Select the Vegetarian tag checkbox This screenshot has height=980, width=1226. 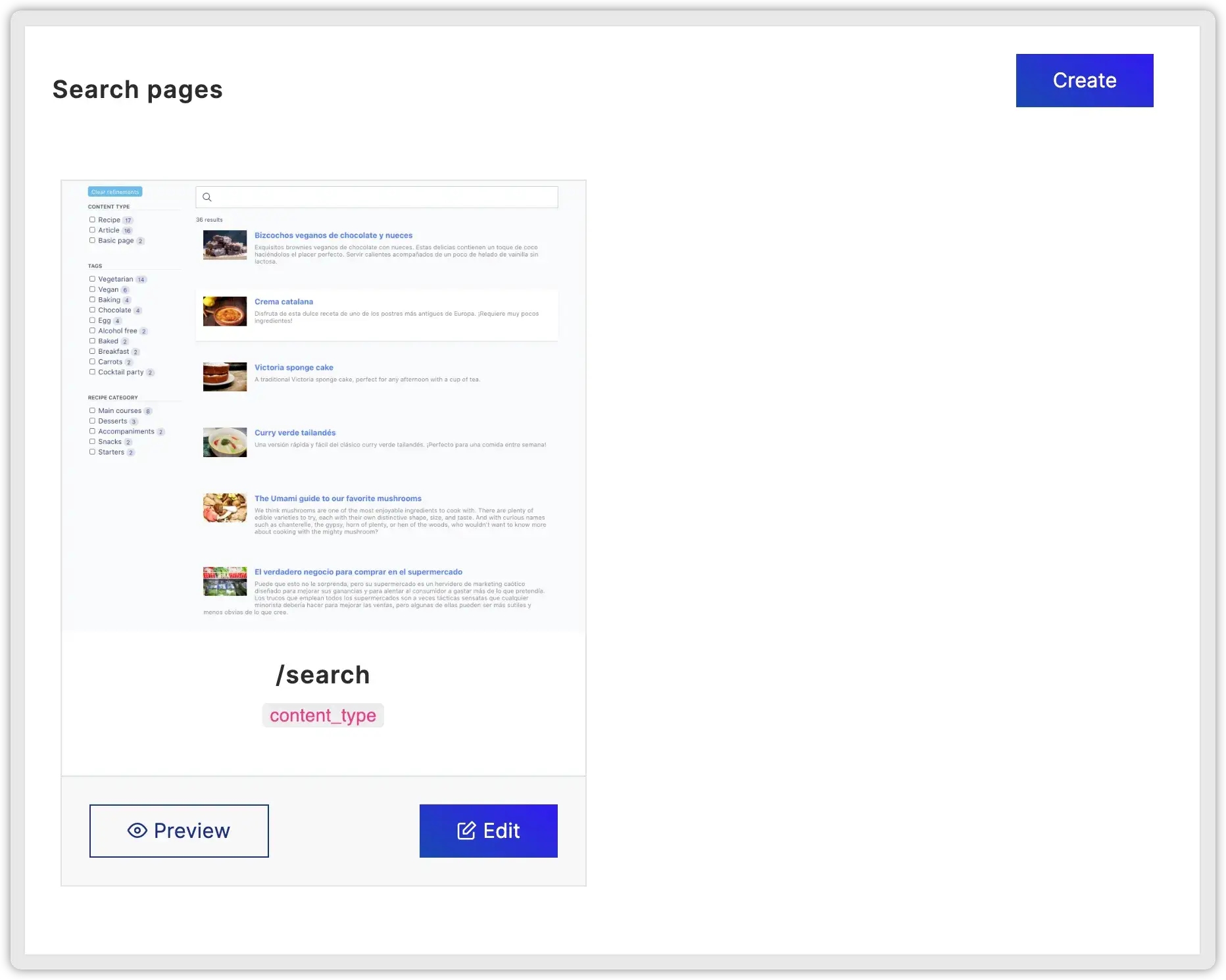click(92, 279)
